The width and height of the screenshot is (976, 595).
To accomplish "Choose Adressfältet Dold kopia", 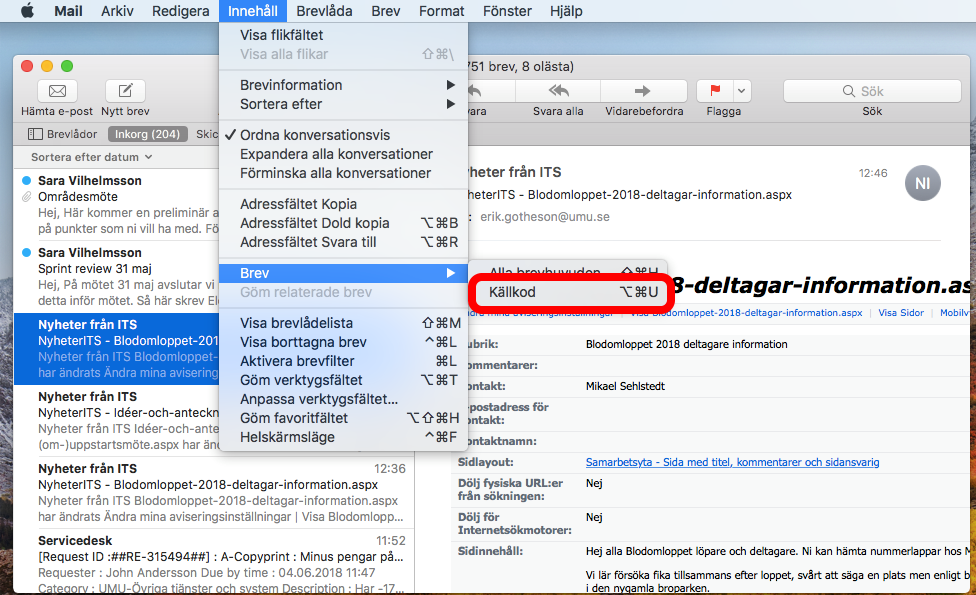I will [x=344, y=223].
